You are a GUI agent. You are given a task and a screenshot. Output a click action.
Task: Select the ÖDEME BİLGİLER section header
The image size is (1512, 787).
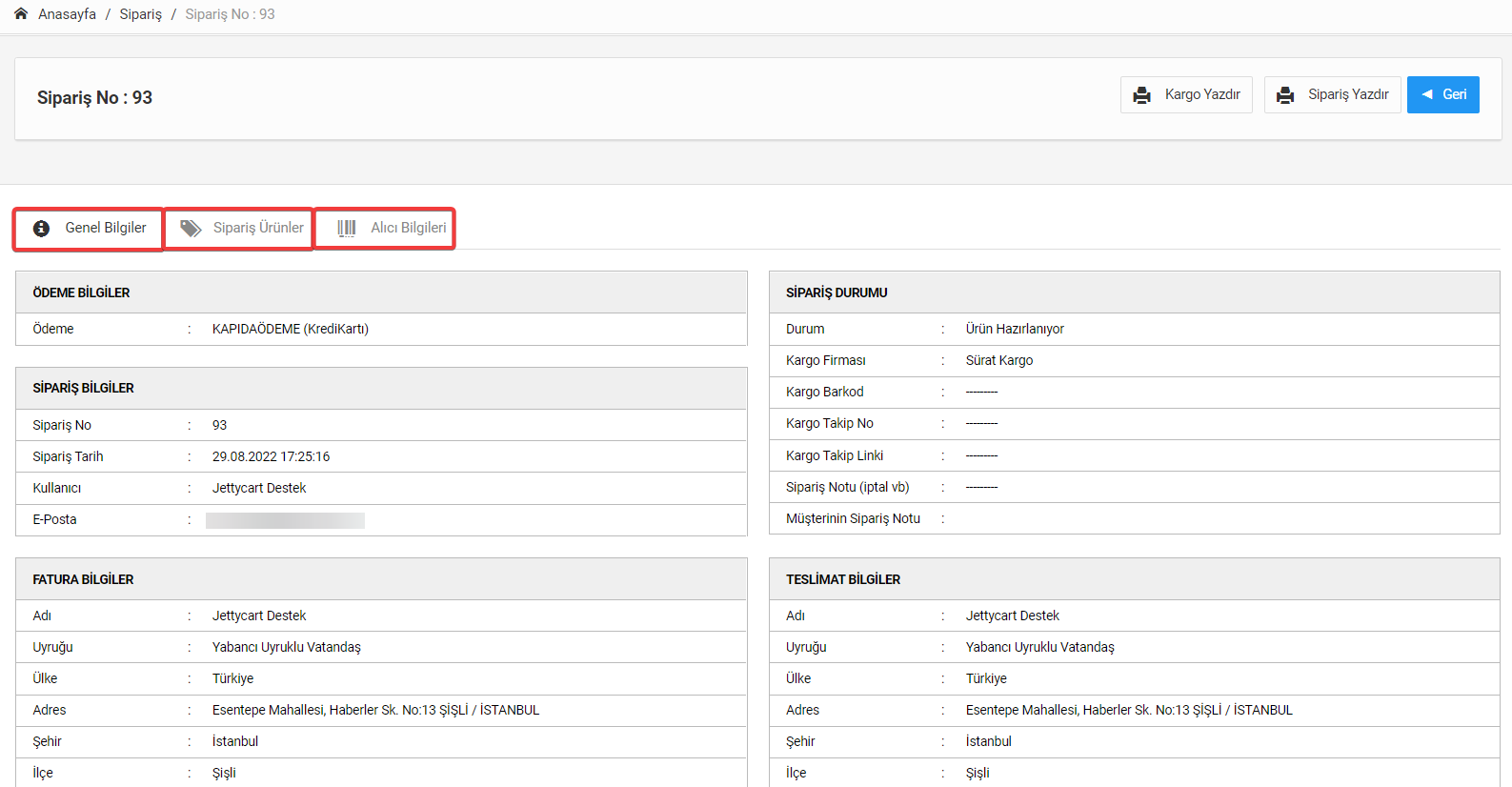(x=381, y=293)
